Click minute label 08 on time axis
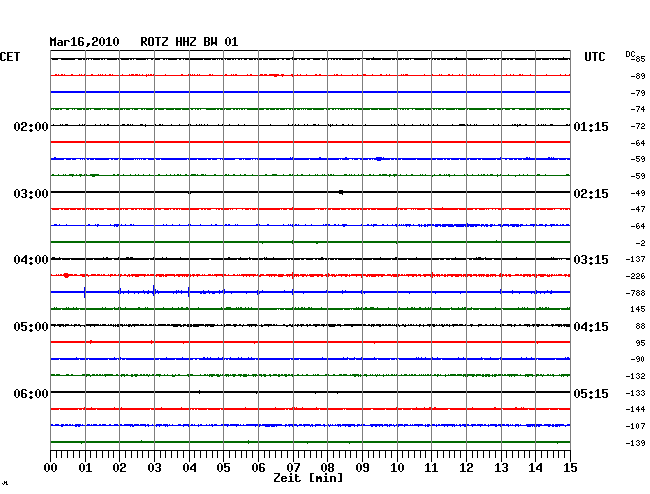The image size is (650, 494). coord(327,468)
